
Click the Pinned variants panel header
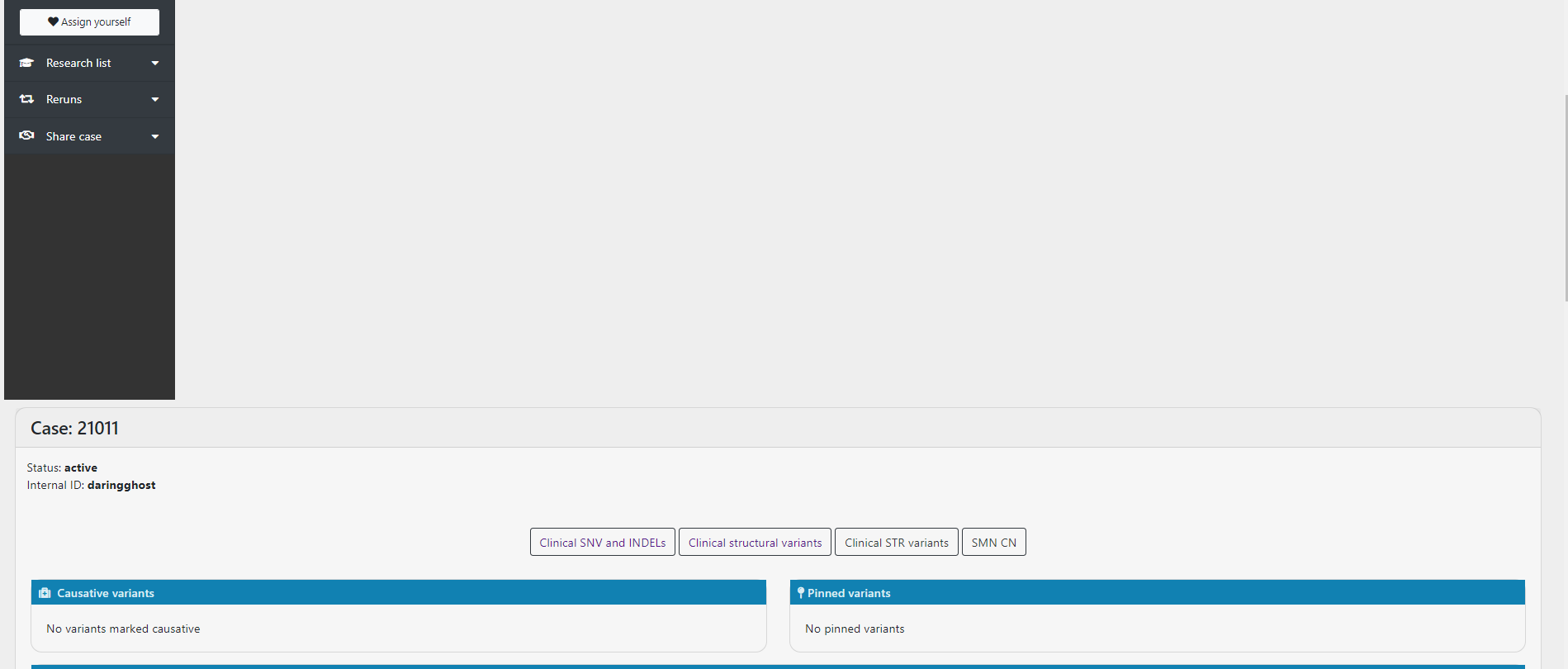coord(1158,593)
